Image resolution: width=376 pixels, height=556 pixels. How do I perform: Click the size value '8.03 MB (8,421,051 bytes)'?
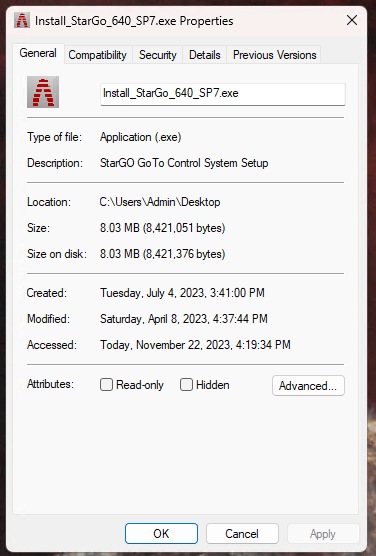[162, 228]
